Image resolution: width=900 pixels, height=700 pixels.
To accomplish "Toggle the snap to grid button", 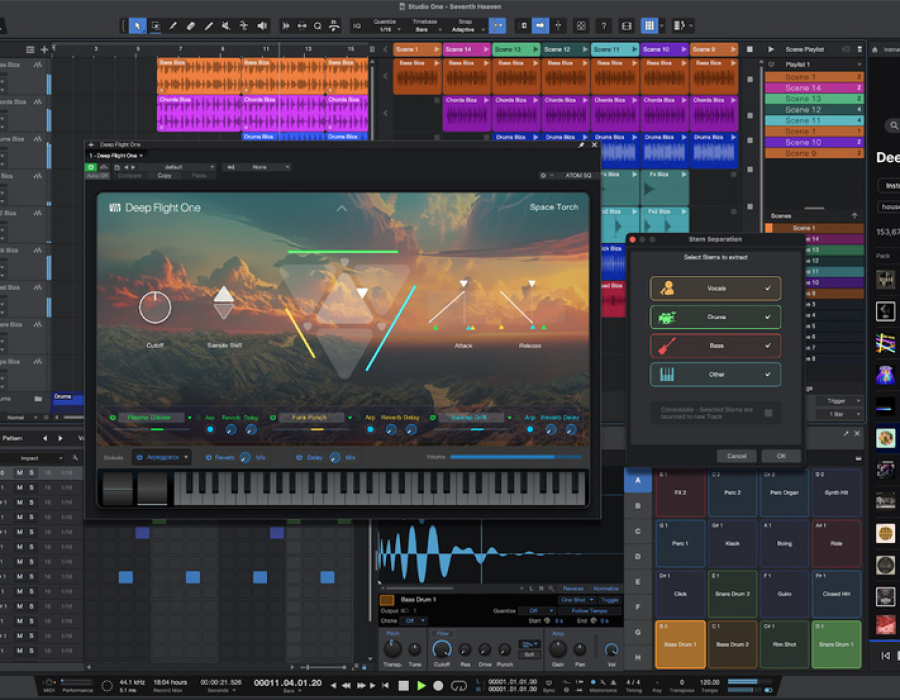I will 497,25.
